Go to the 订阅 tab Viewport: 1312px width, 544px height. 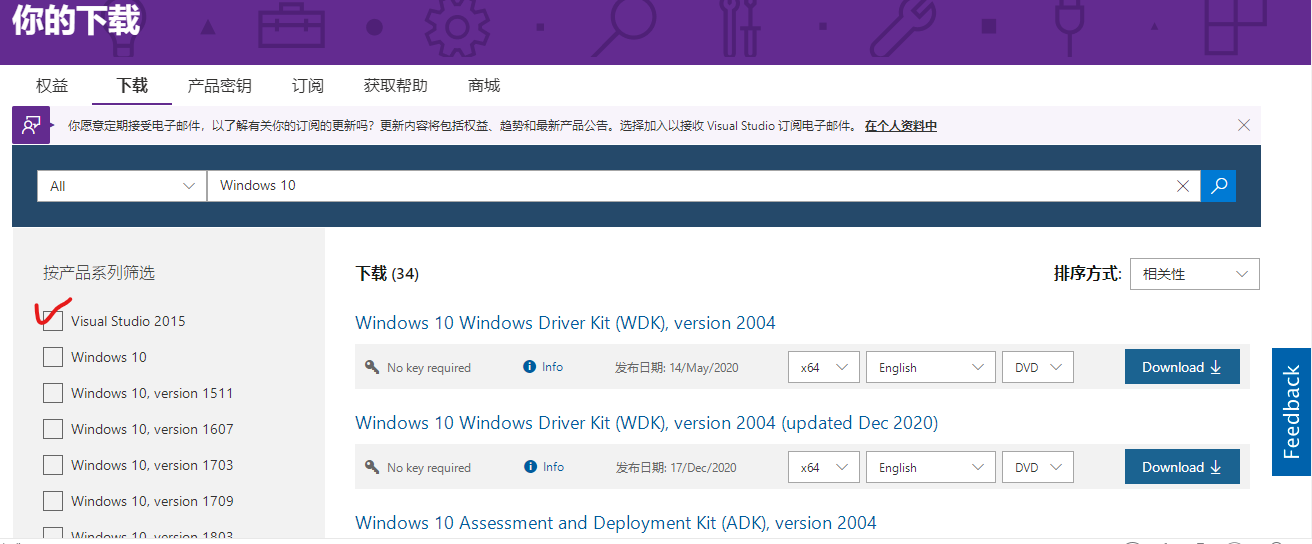click(308, 86)
